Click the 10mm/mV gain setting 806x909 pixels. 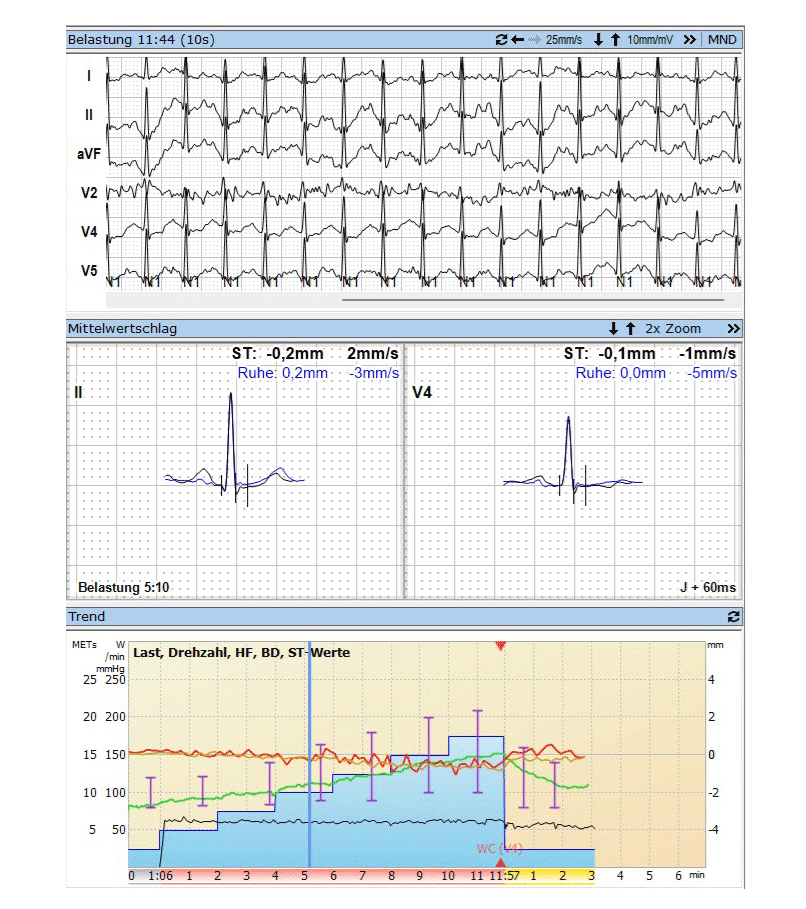[652, 40]
